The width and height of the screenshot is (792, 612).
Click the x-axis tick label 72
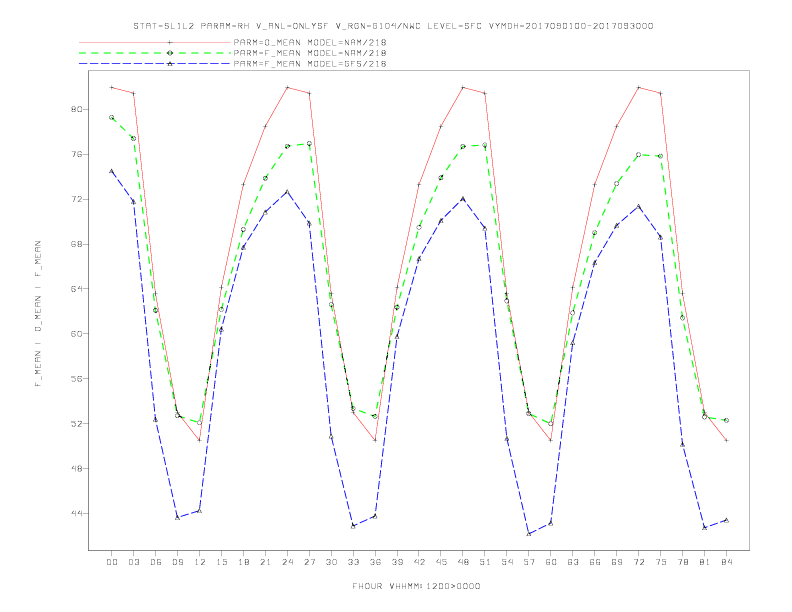[x=638, y=562]
